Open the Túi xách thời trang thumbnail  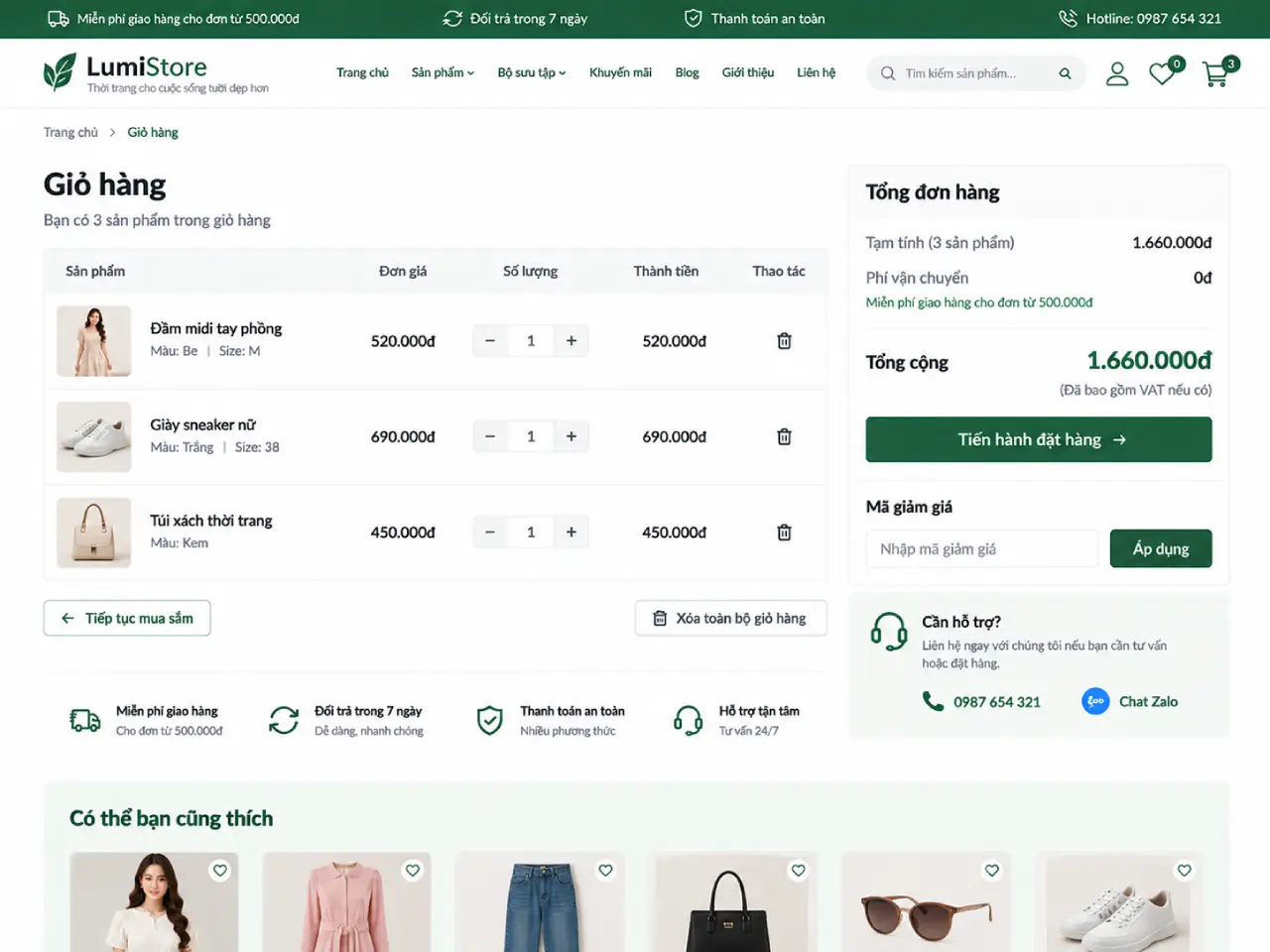(x=94, y=533)
